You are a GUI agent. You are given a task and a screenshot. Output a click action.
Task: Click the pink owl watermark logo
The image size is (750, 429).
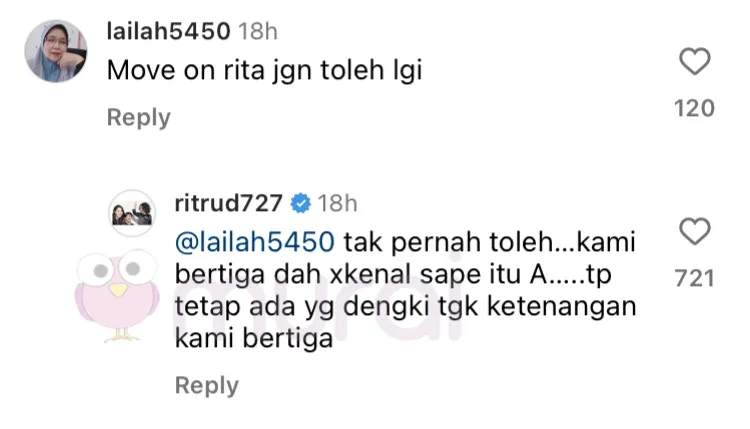117,296
